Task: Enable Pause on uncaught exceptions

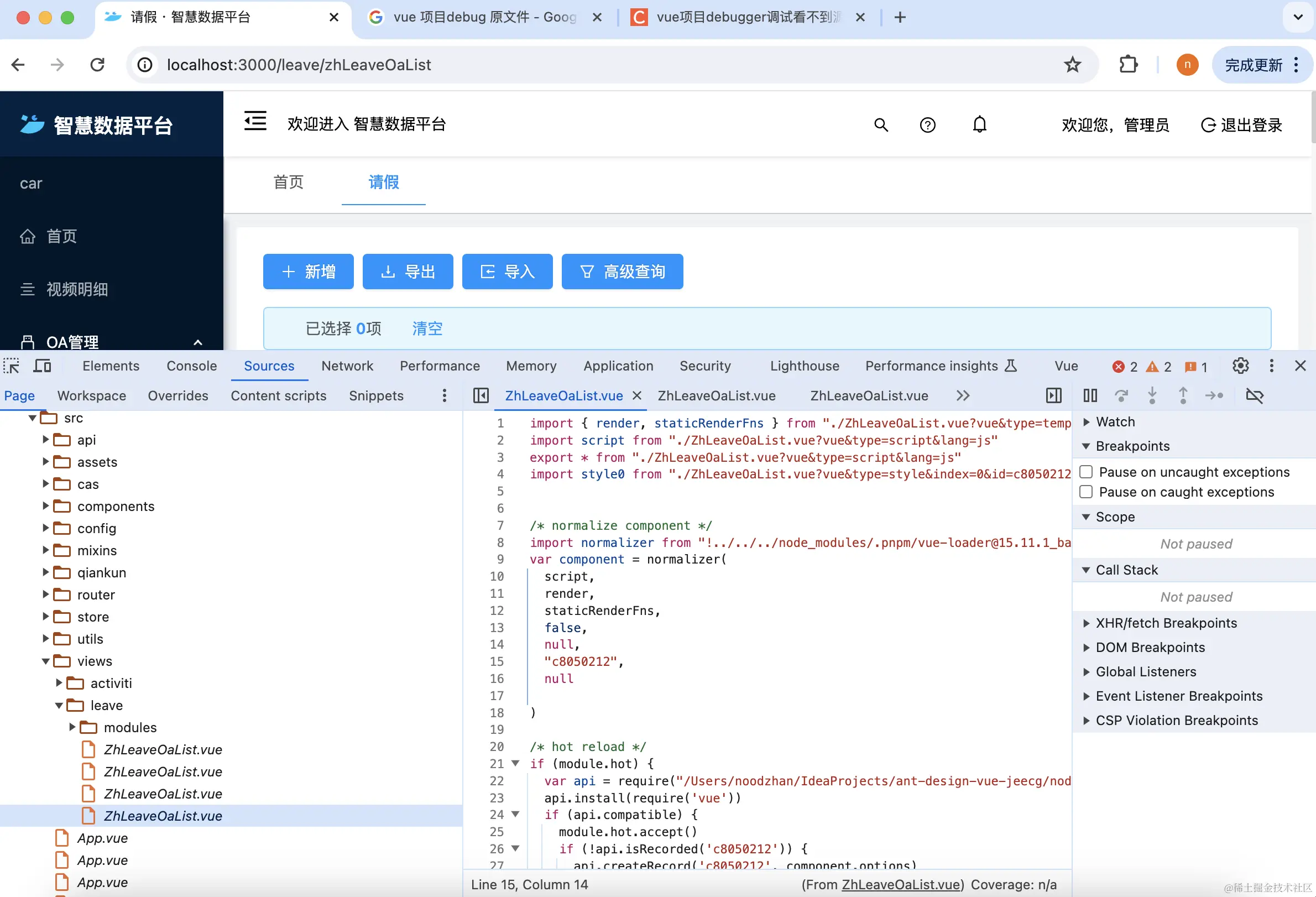Action: pos(1085,472)
